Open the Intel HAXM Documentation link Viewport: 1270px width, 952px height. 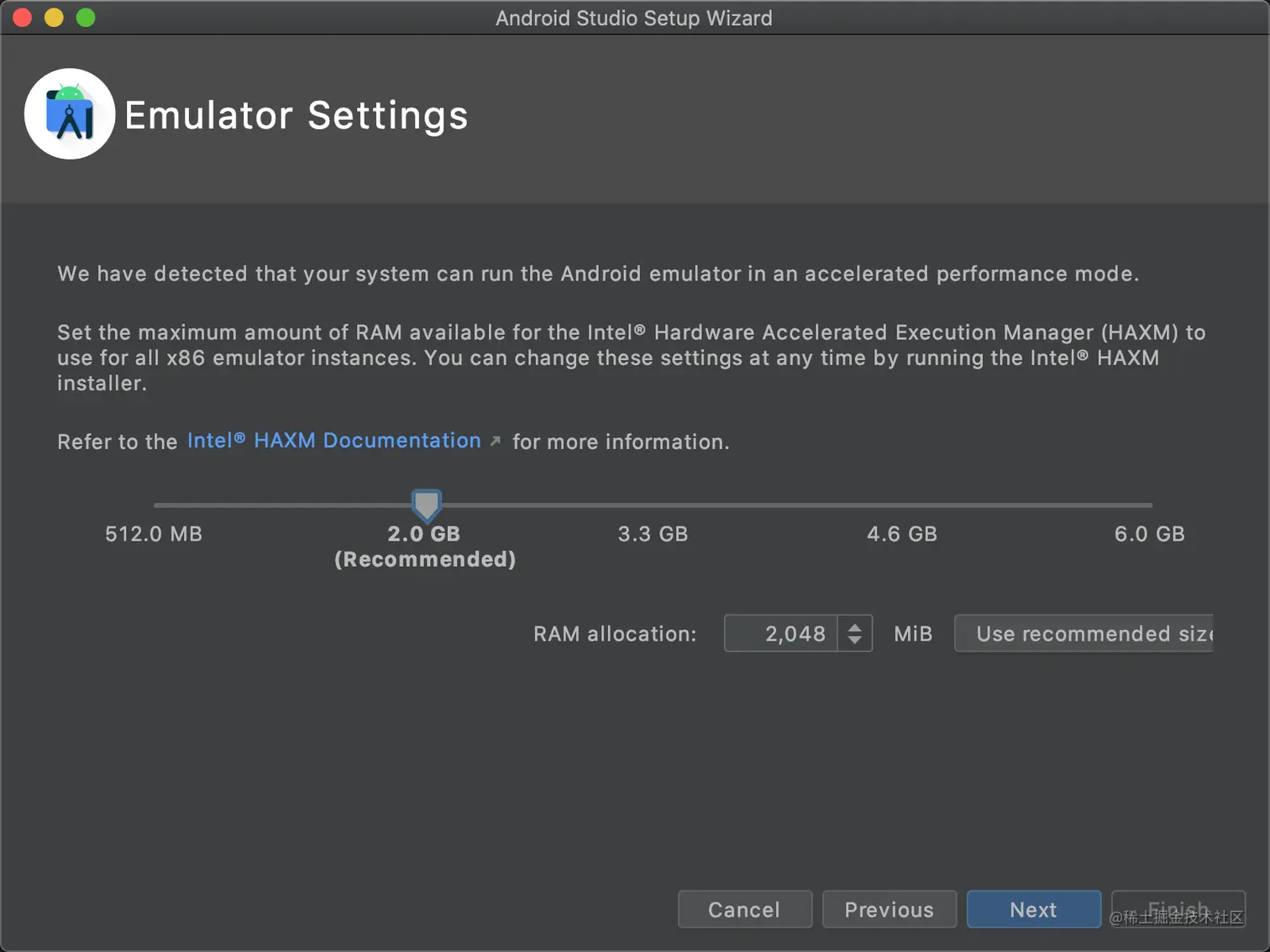tap(333, 441)
